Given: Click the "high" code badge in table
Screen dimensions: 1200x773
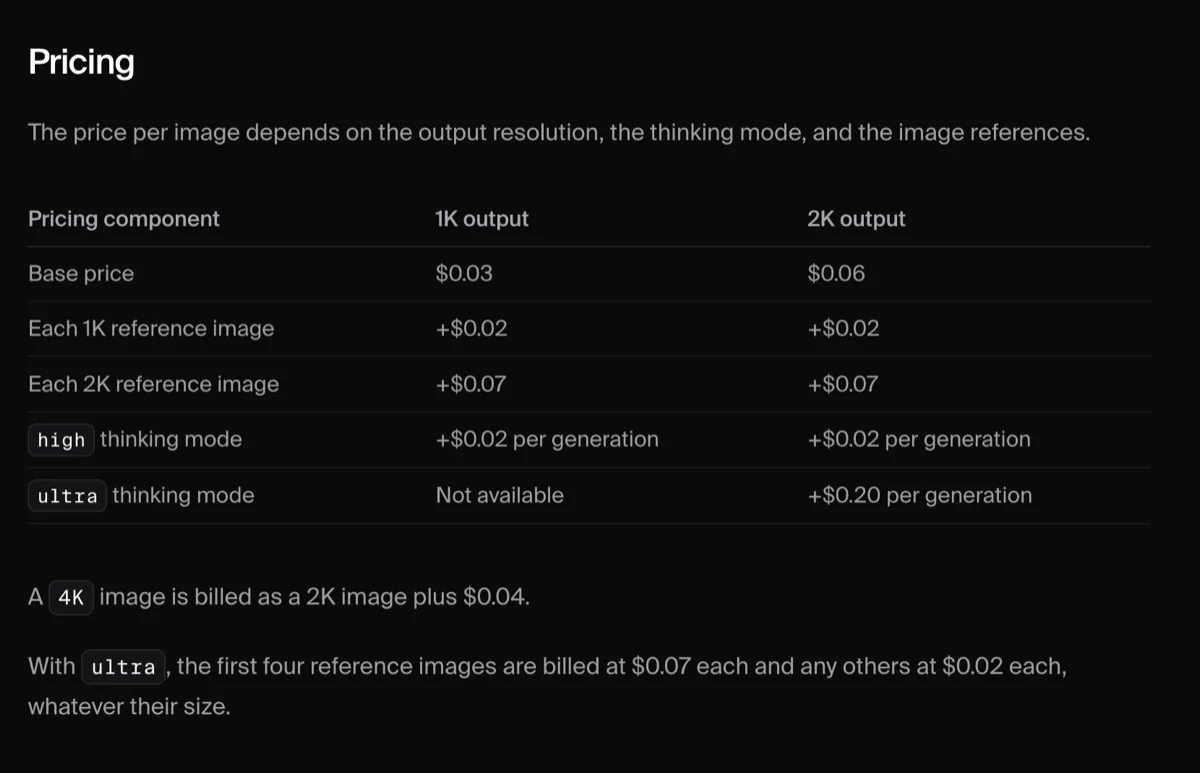Looking at the screenshot, I should tap(61, 440).
